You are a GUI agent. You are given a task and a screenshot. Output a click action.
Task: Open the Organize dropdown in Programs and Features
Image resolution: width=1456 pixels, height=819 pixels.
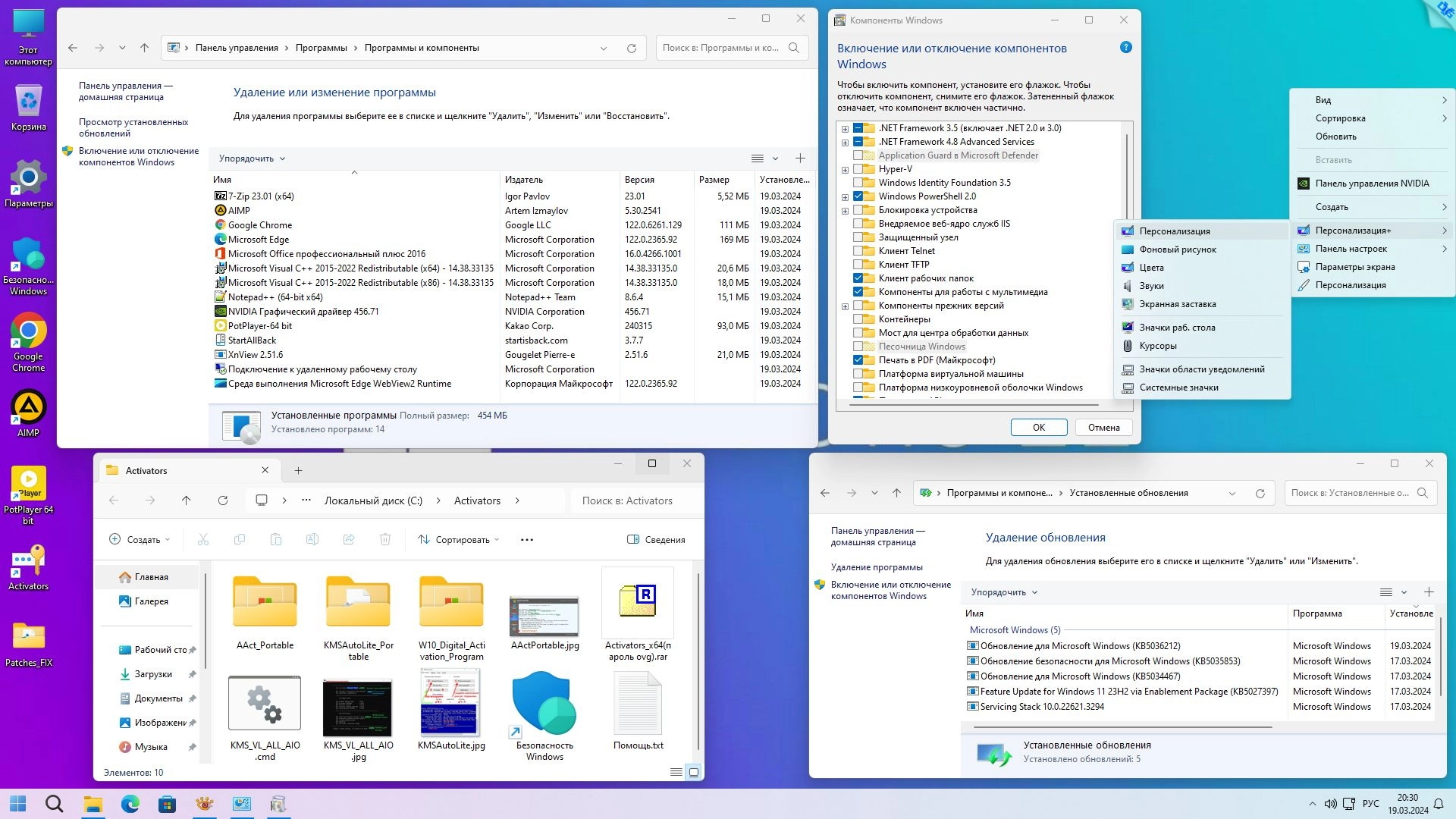tap(252, 158)
